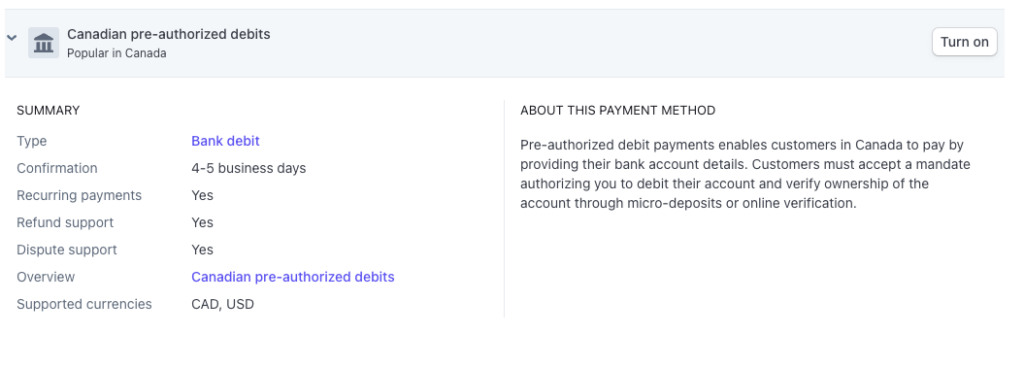Click the Confirmation row label
The image size is (1024, 368).
[57, 168]
